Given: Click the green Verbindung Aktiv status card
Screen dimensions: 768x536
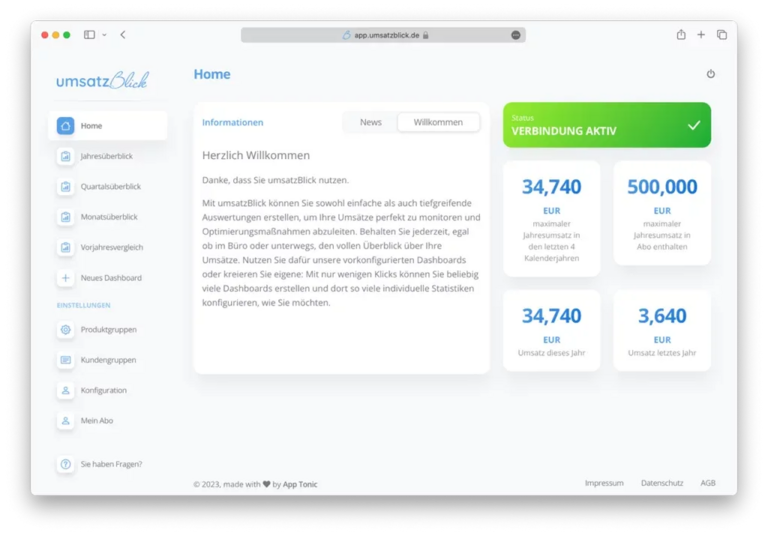Looking at the screenshot, I should 606,125.
